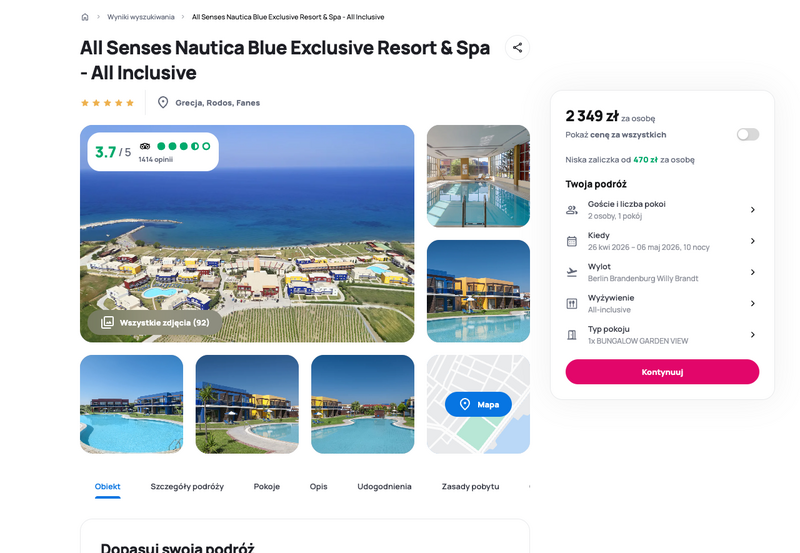Open the indoor pool photo thumbnail

[478, 177]
